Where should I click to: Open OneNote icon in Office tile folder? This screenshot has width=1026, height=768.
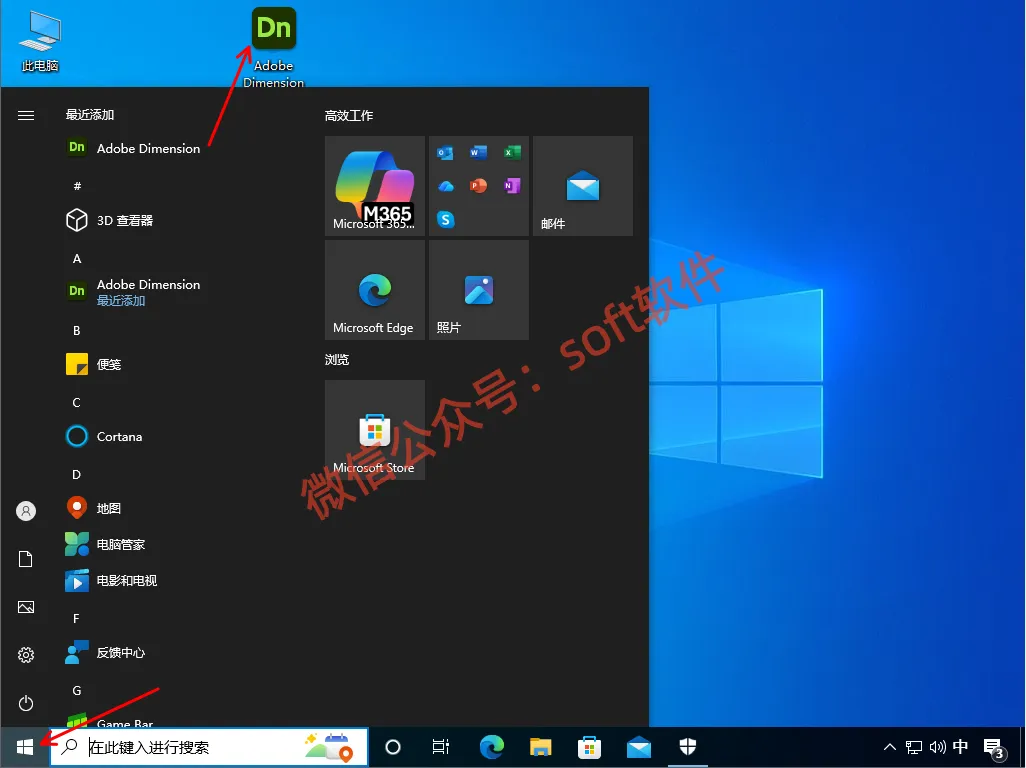pyautogui.click(x=512, y=186)
